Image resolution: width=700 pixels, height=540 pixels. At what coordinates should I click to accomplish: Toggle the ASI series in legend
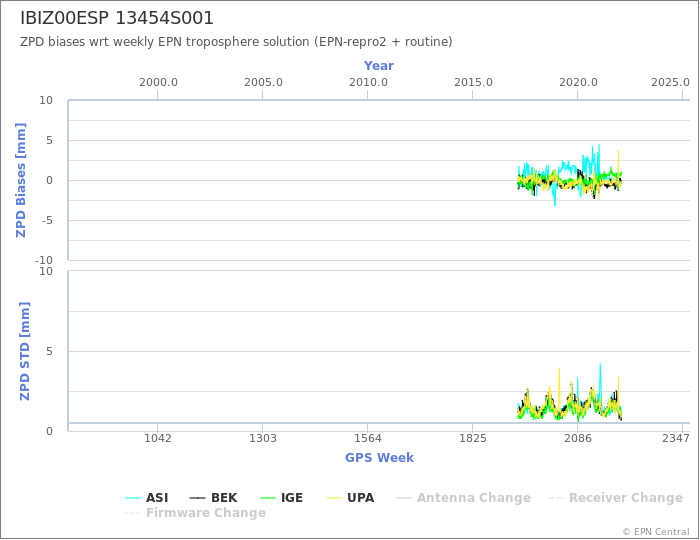(147, 498)
